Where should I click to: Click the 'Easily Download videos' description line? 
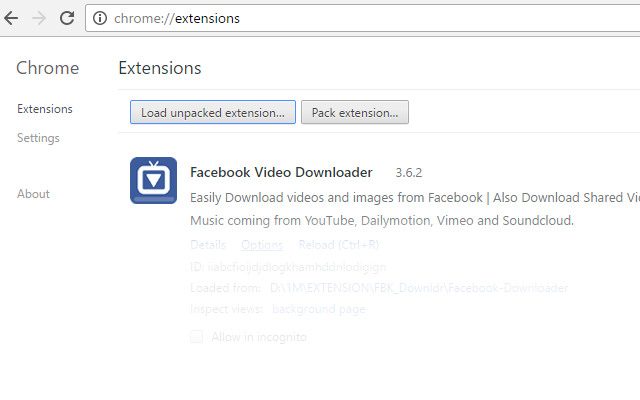tap(415, 198)
